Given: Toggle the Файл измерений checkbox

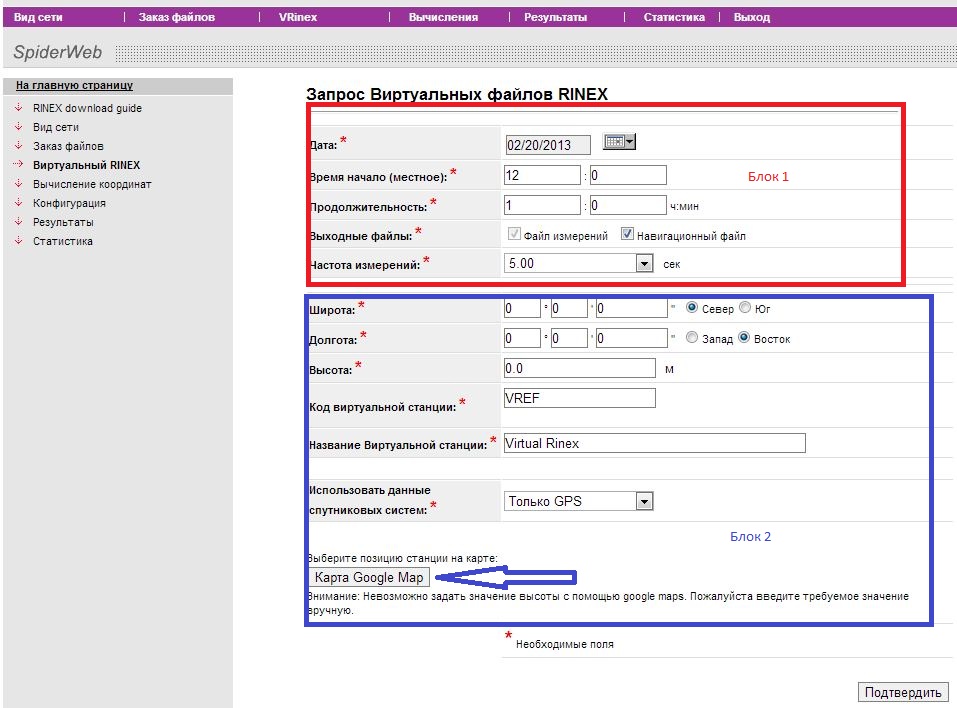Looking at the screenshot, I should click(x=514, y=234).
